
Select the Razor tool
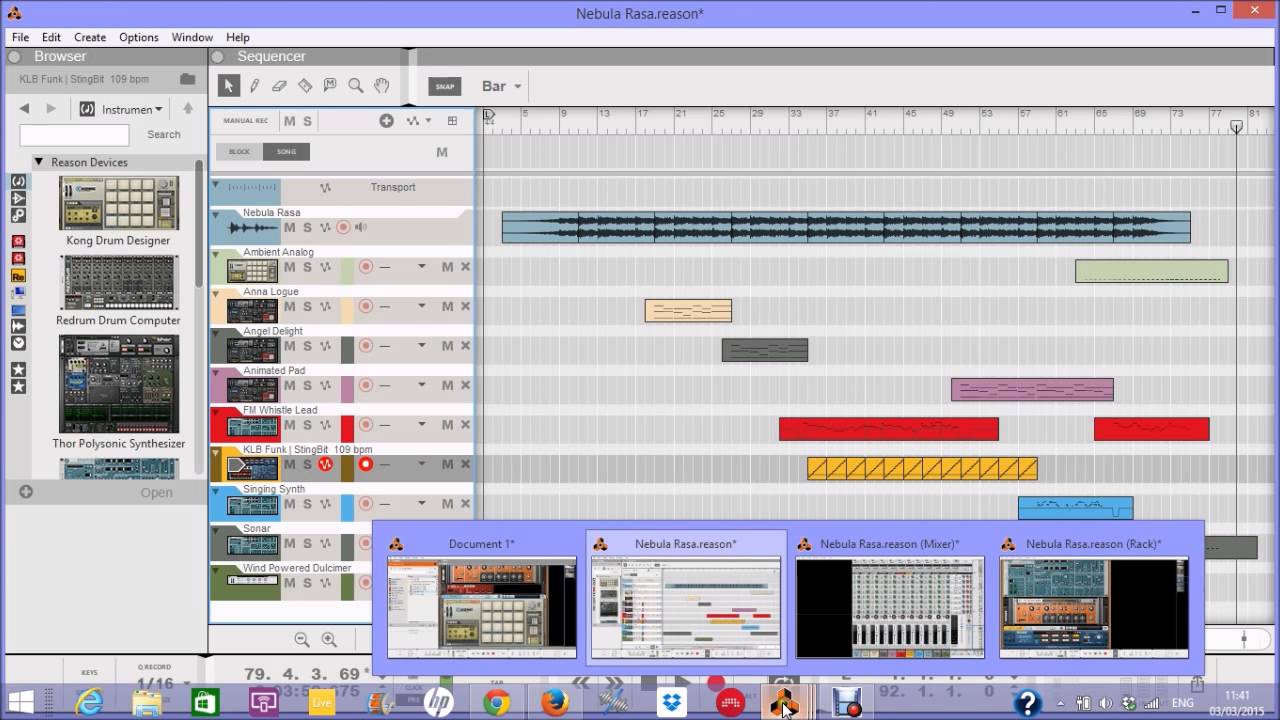pyautogui.click(x=305, y=86)
